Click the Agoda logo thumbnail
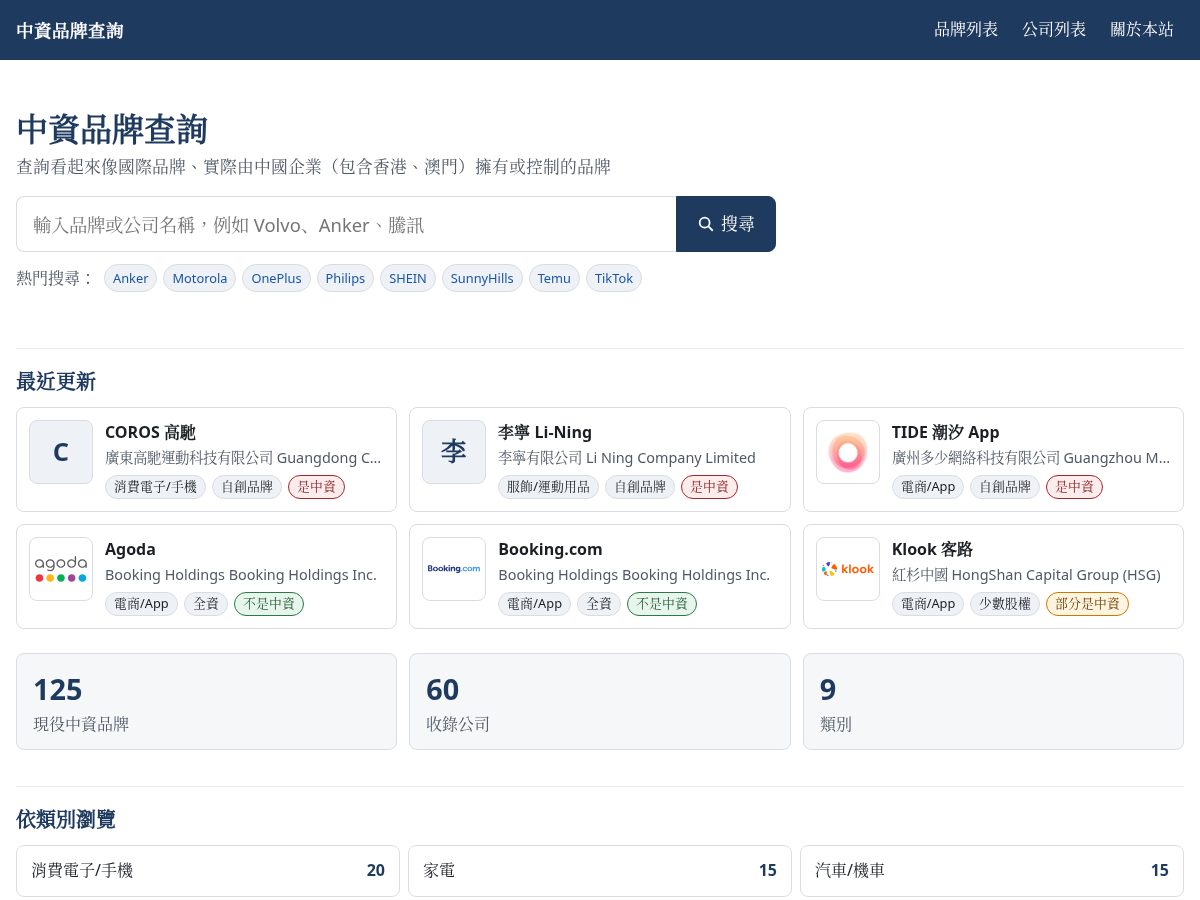 [x=61, y=569]
